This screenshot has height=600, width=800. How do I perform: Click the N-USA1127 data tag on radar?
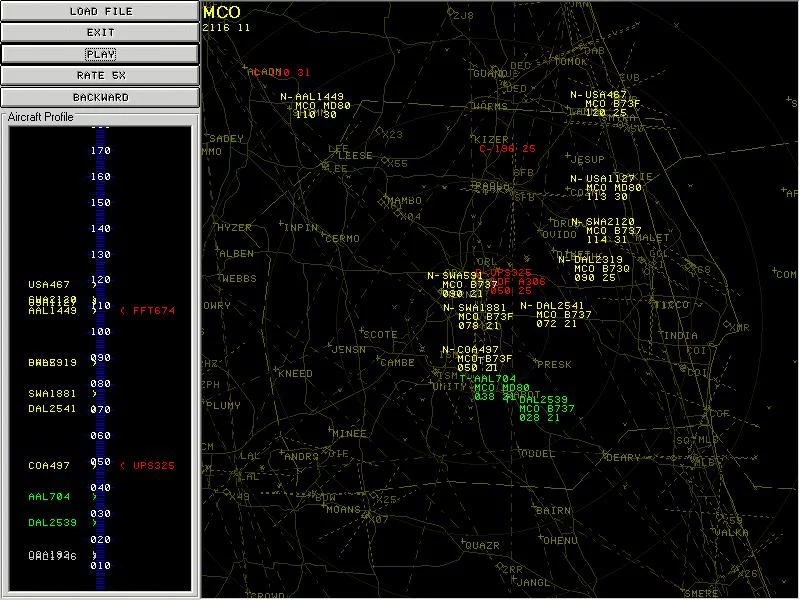(606, 187)
